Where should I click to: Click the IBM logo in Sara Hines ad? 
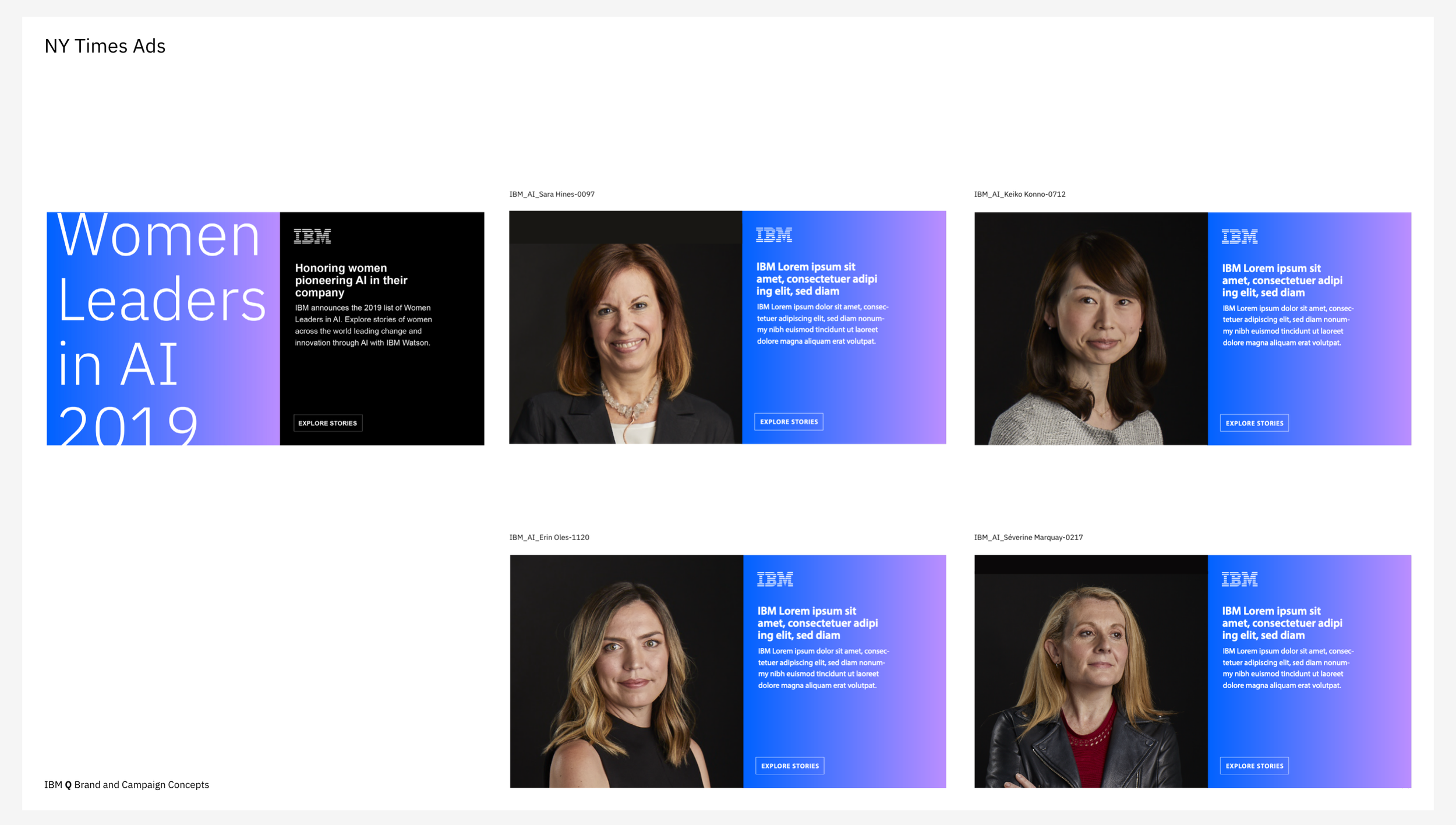click(x=774, y=235)
